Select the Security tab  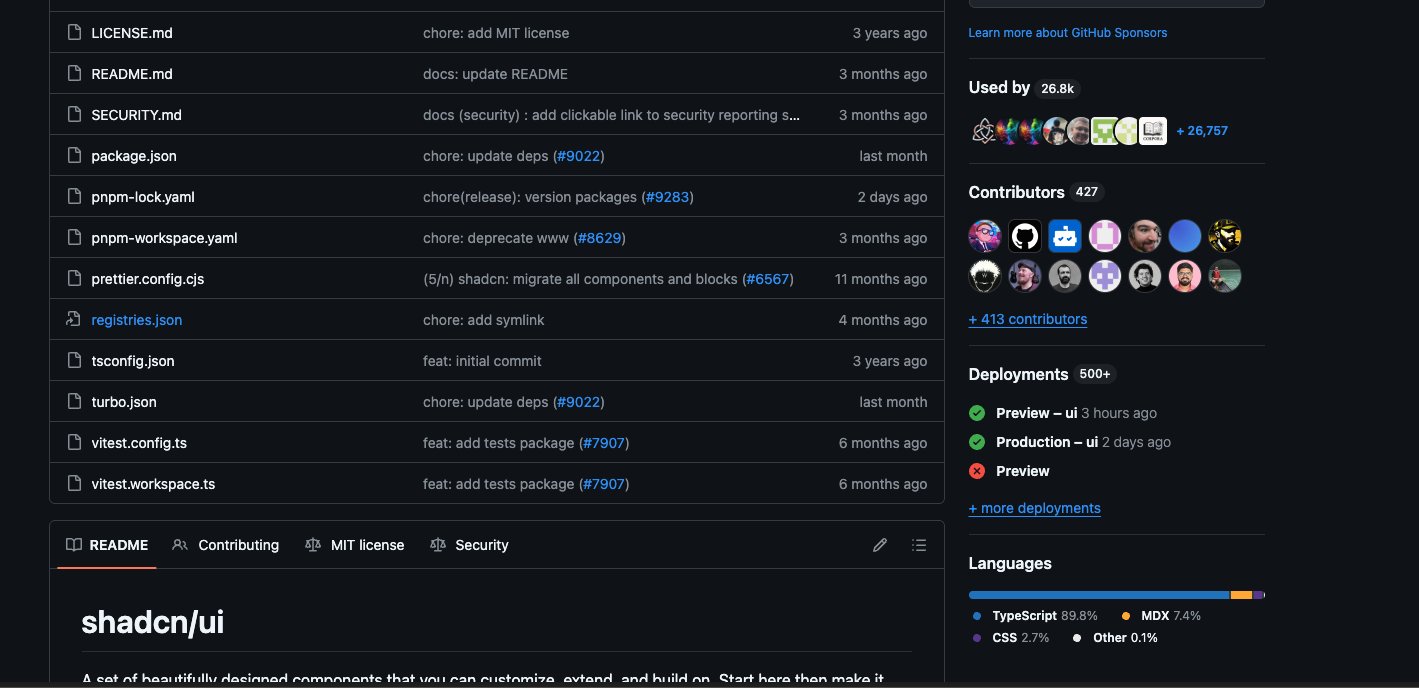point(469,545)
